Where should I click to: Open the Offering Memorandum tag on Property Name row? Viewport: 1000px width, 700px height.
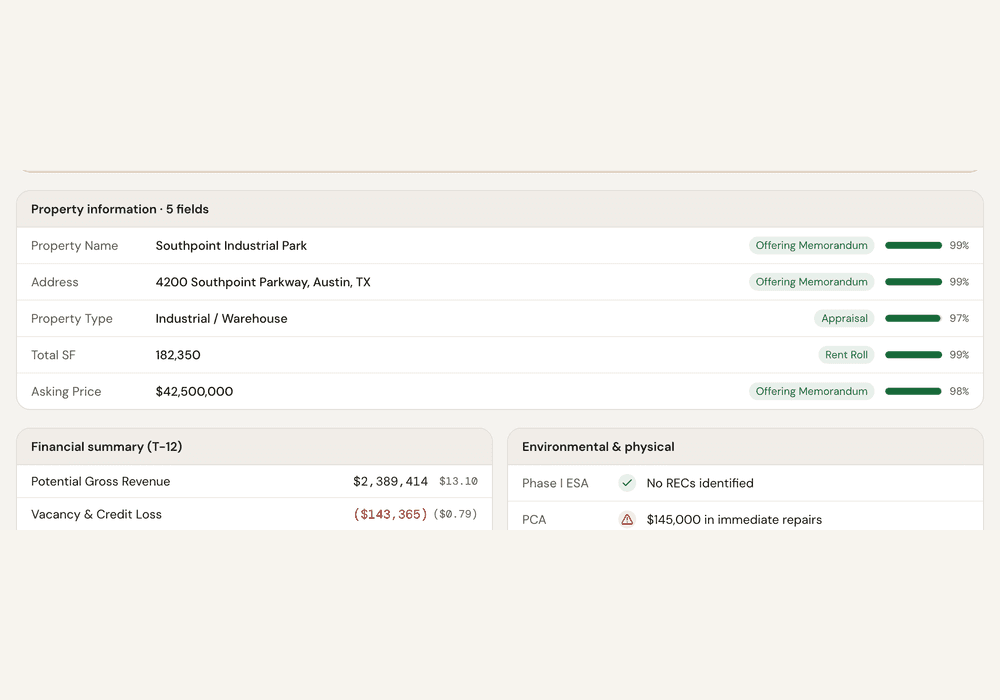click(x=811, y=245)
